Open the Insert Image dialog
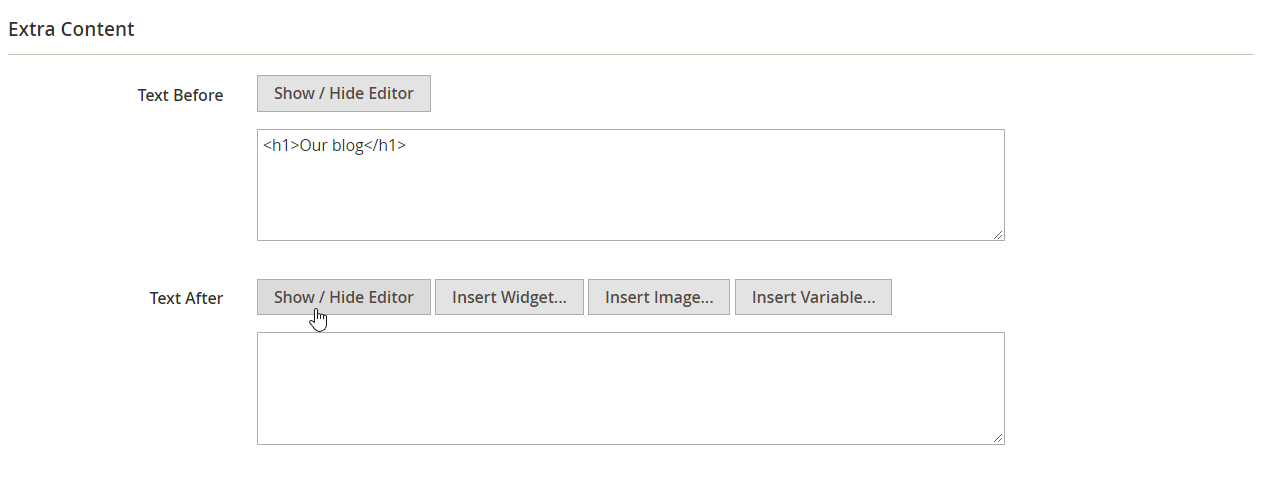The width and height of the screenshot is (1264, 477). 659,297
